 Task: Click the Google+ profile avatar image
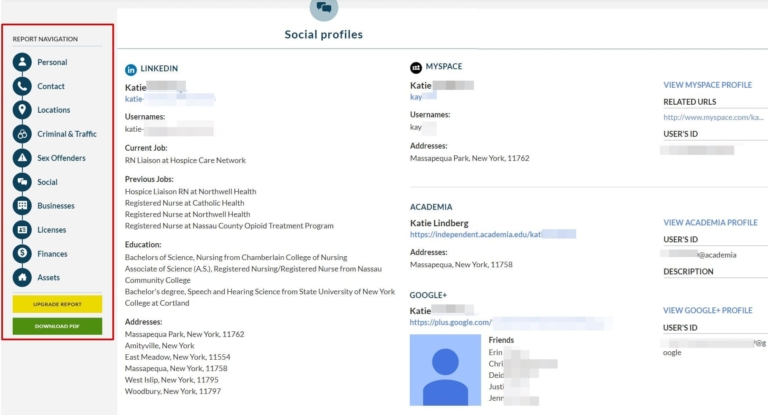tap(445, 369)
